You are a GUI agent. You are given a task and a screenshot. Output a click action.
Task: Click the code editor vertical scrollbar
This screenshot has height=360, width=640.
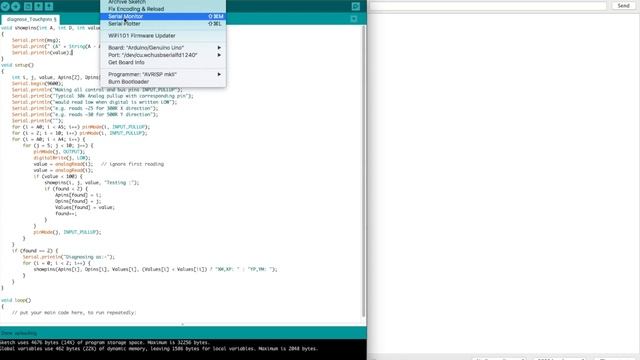coord(363,171)
